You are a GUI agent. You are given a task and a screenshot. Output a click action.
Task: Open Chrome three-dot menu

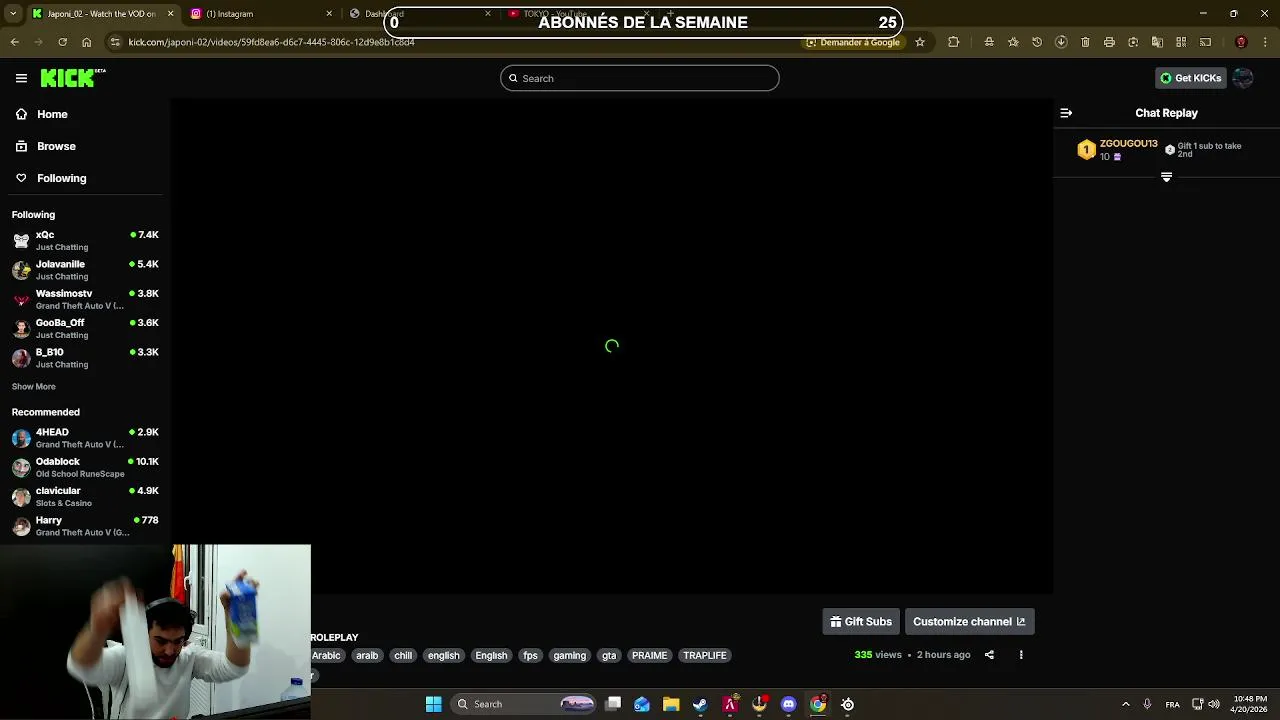click(x=1265, y=42)
